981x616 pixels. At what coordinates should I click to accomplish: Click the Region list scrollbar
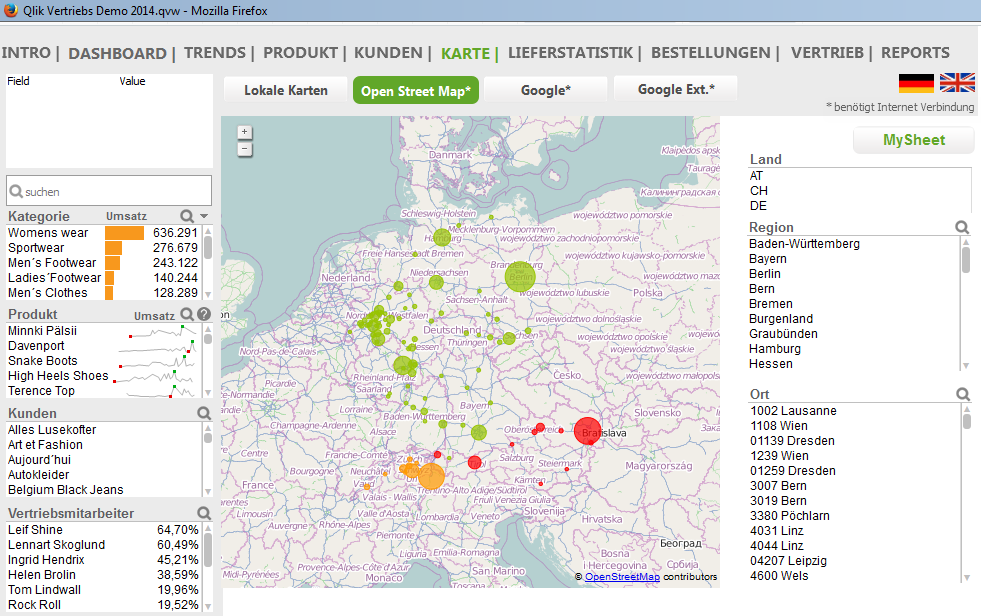click(966, 303)
